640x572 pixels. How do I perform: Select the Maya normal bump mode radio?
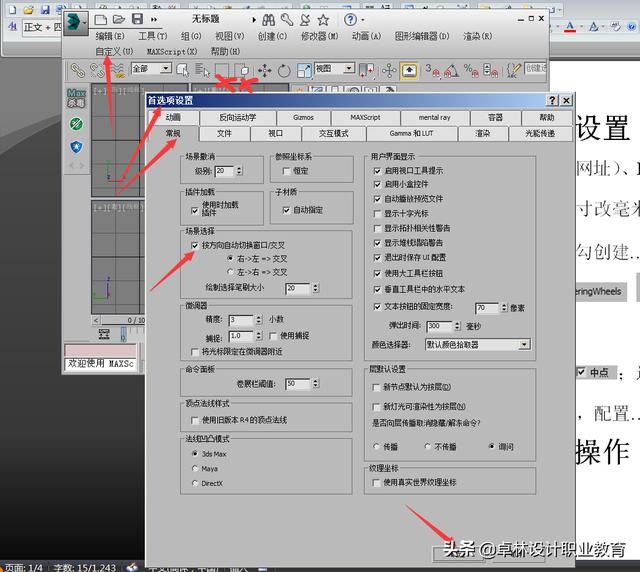[195, 468]
